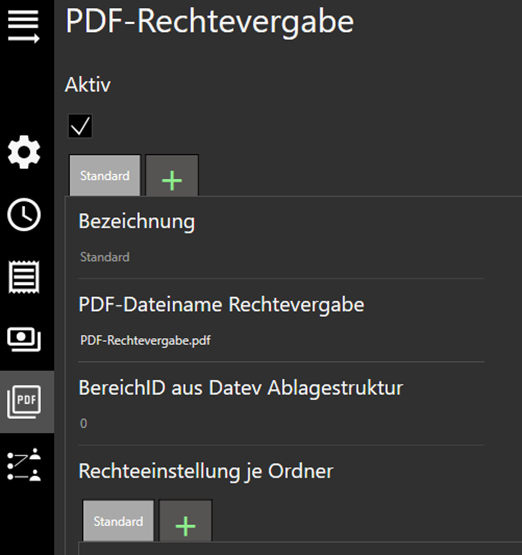
Task: Add folder rights tab with lower plus
Action: 185,521
